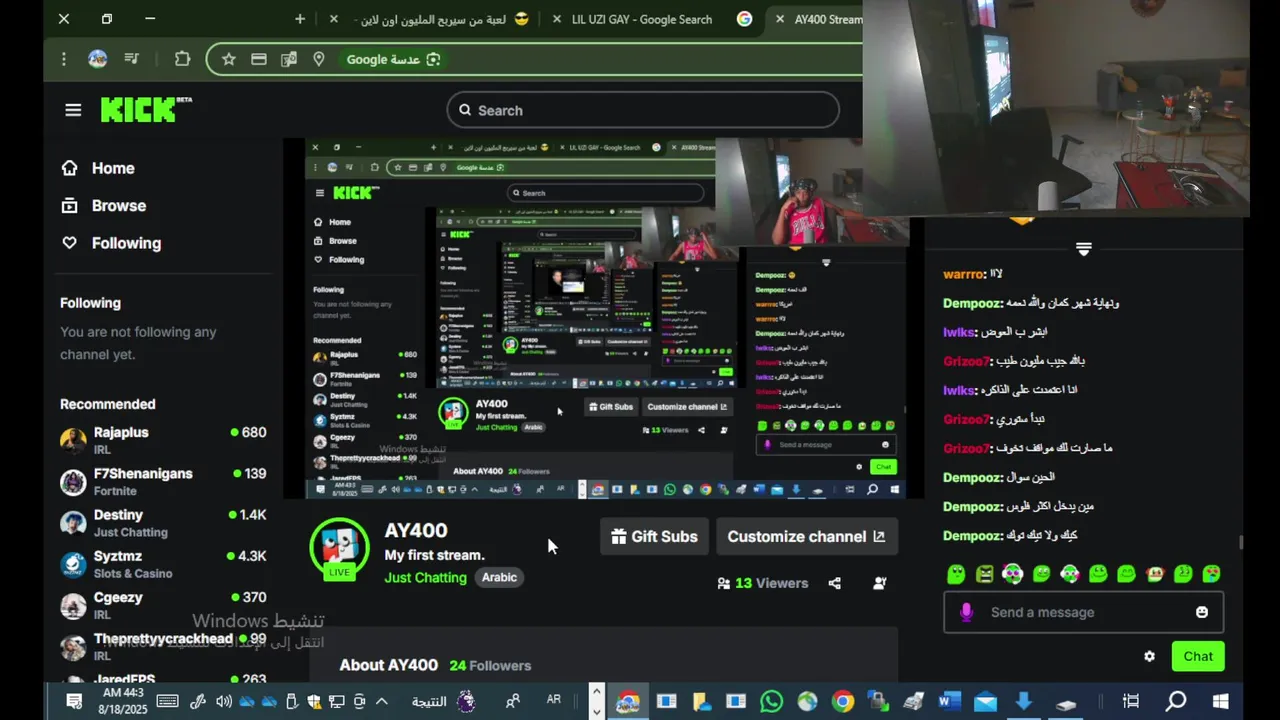The height and width of the screenshot is (720, 1280).
Task: Click the follow icon beside the share icon
Action: [x=879, y=583]
